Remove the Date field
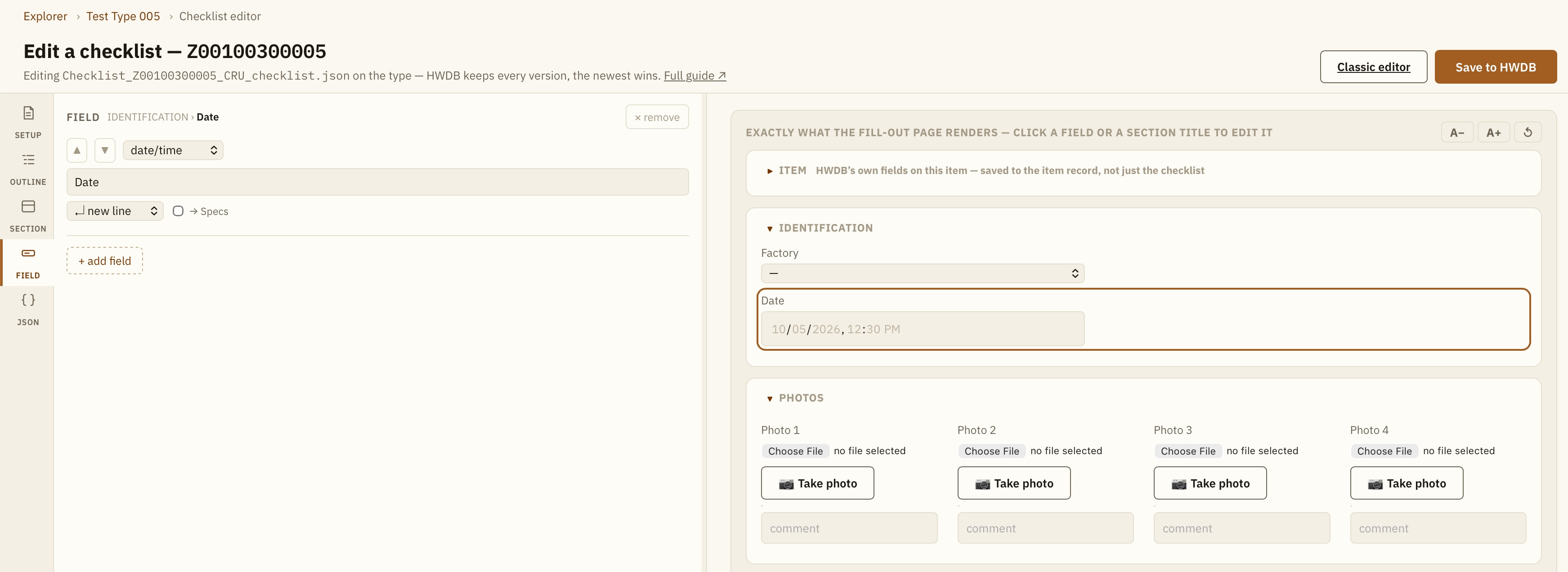This screenshot has height=572, width=1568. (x=657, y=117)
